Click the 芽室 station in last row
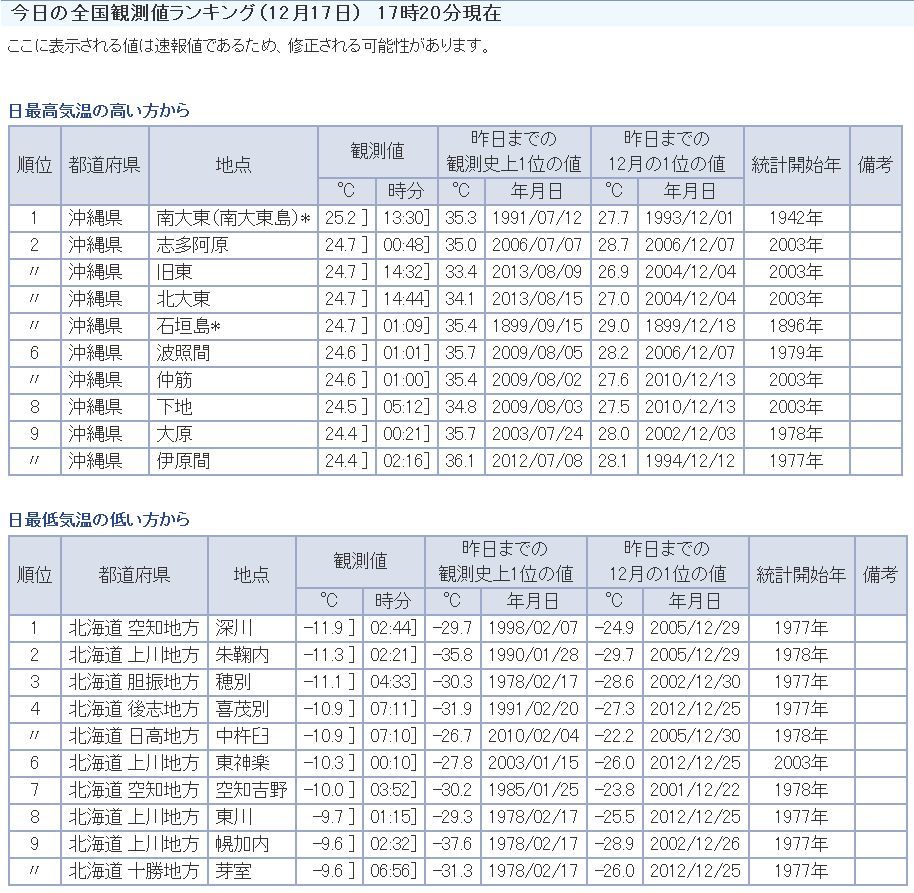This screenshot has height=893, width=914. coord(234,871)
